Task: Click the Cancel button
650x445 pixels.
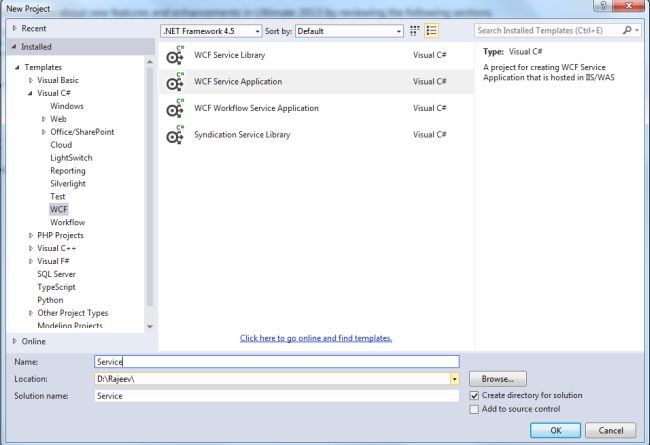Action: point(611,430)
